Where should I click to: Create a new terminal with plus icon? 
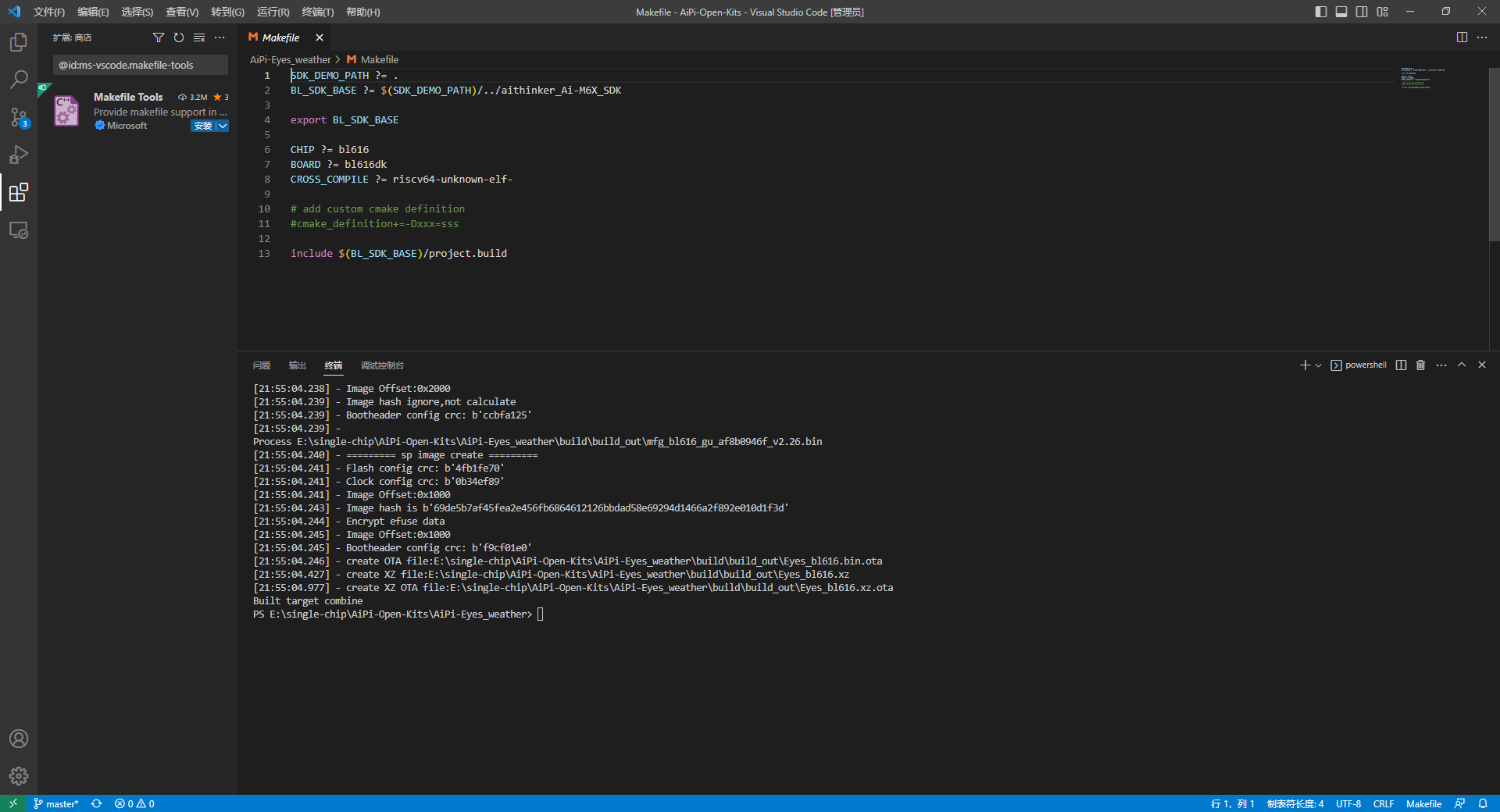[x=1305, y=365]
